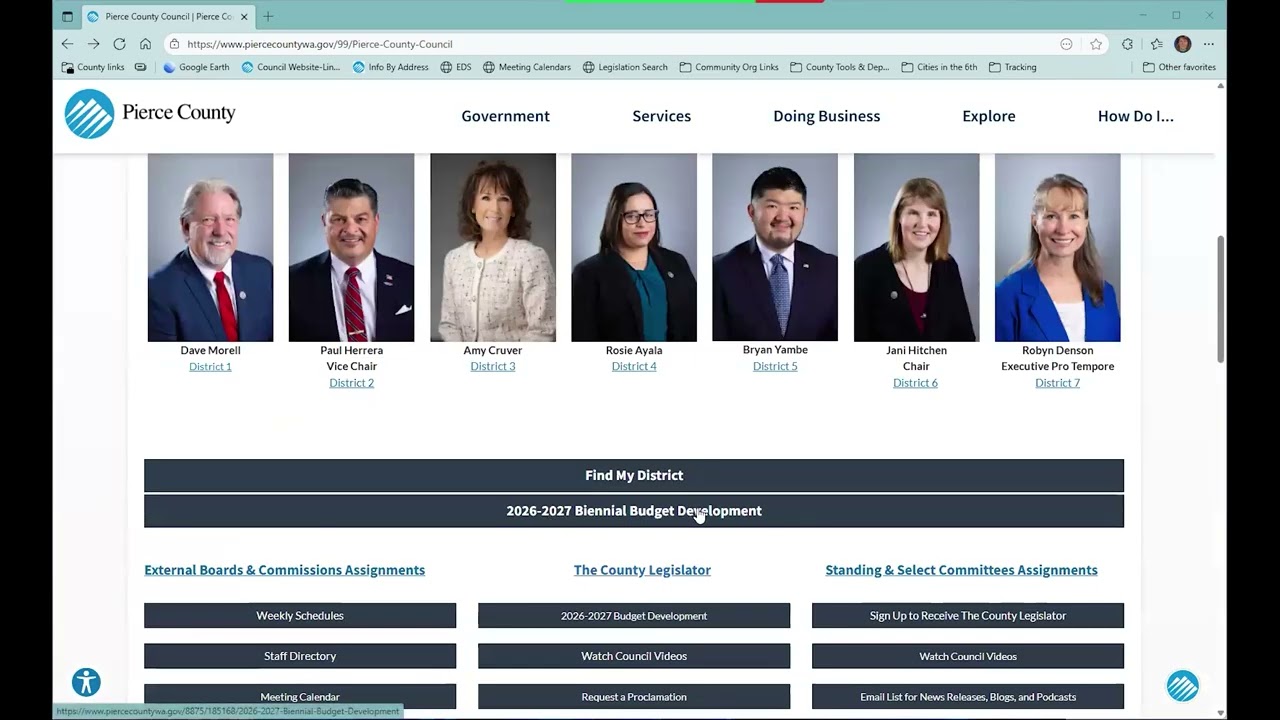Open the browser settings and more menu

tap(1209, 44)
